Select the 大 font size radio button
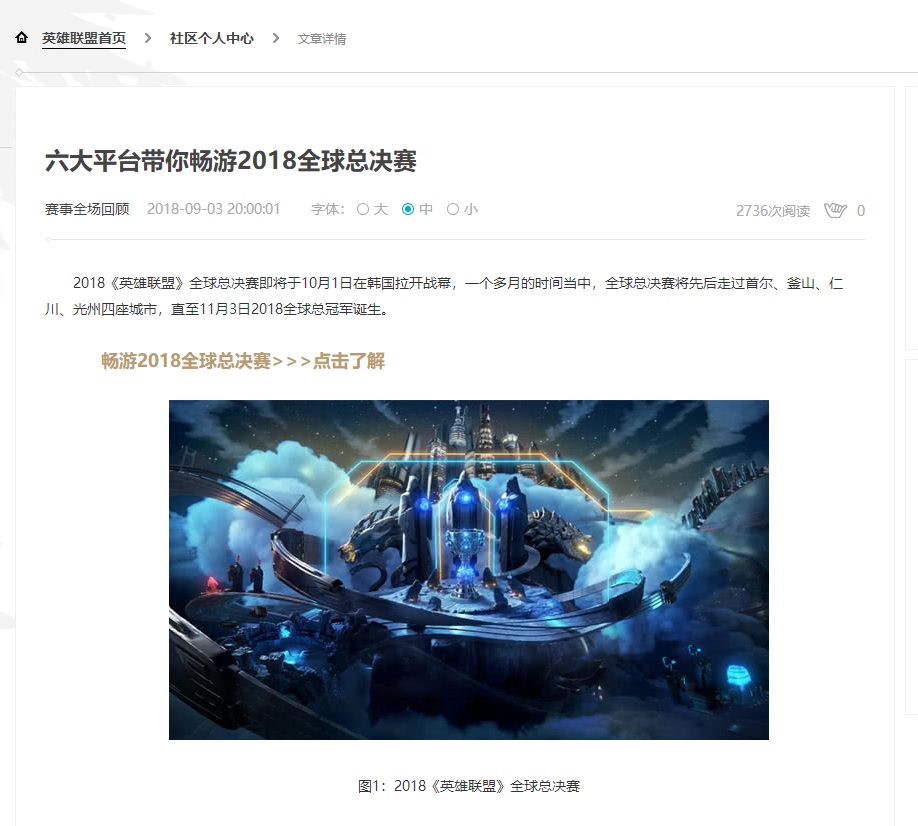The width and height of the screenshot is (918, 826). pyautogui.click(x=363, y=209)
